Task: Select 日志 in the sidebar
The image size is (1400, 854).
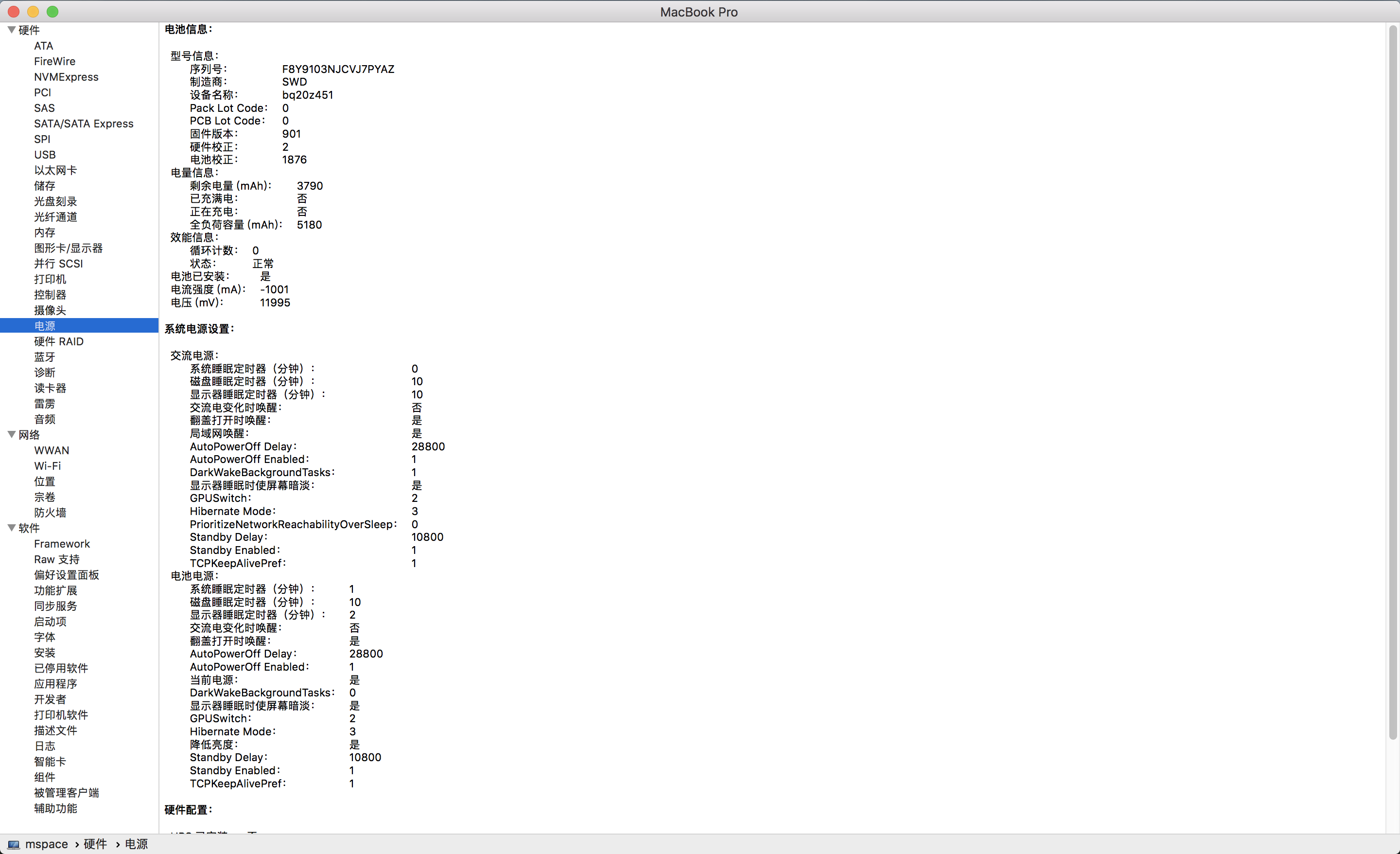Action: coord(45,746)
